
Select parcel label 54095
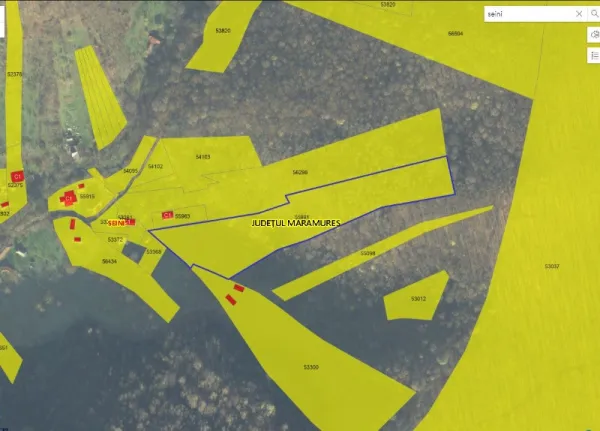click(130, 171)
